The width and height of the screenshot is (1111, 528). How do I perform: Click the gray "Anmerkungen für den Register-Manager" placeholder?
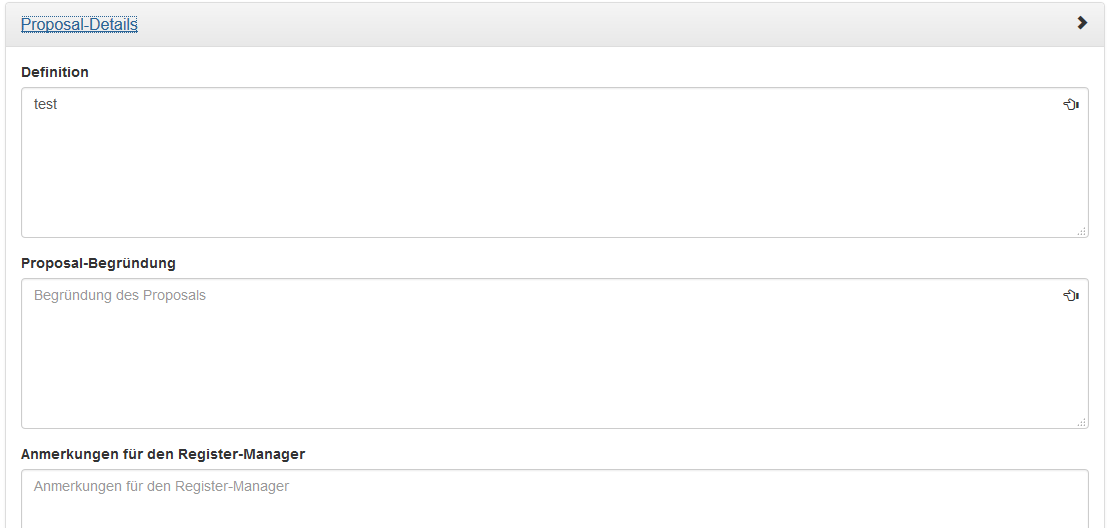point(162,486)
